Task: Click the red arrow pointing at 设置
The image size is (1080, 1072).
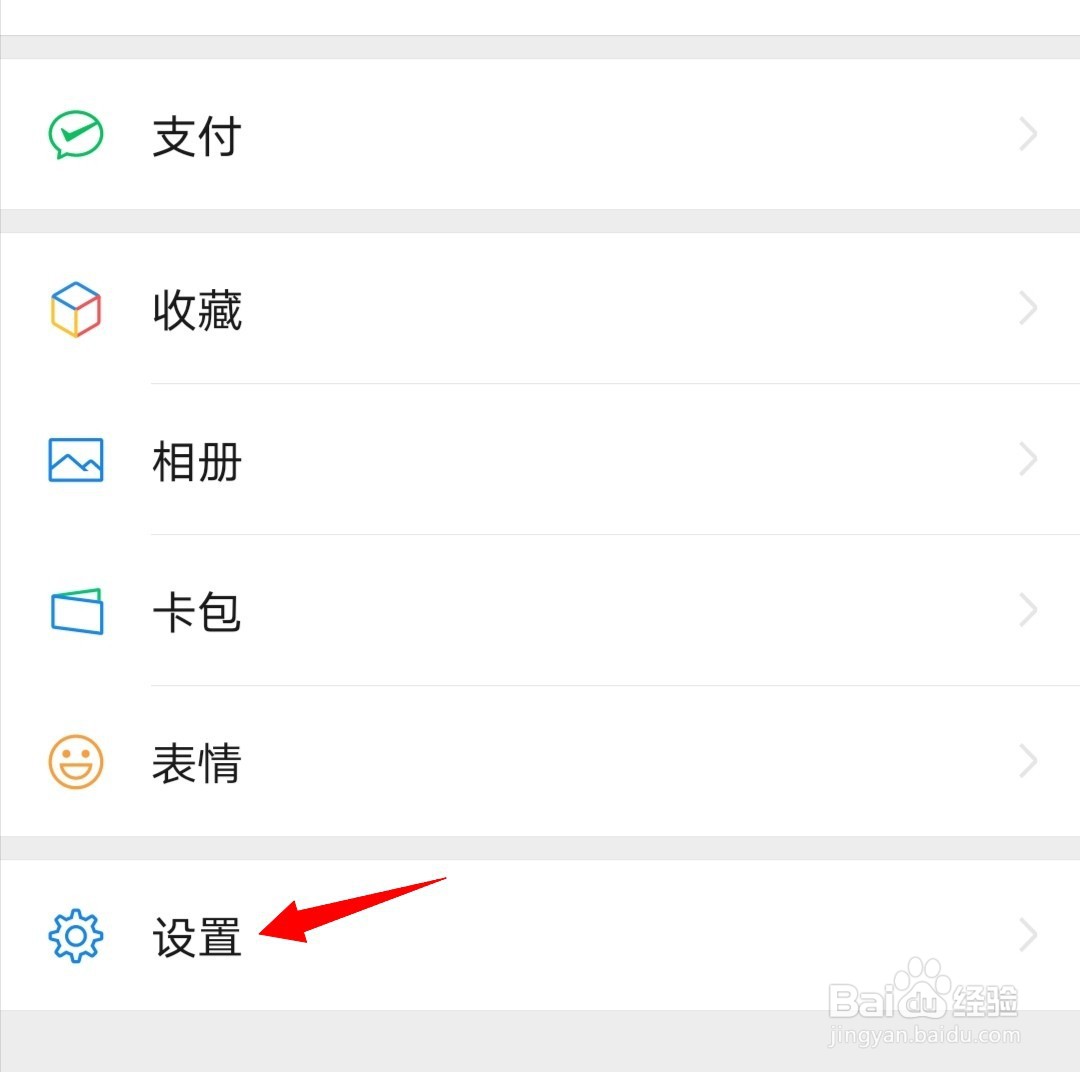Action: pyautogui.click(x=352, y=910)
